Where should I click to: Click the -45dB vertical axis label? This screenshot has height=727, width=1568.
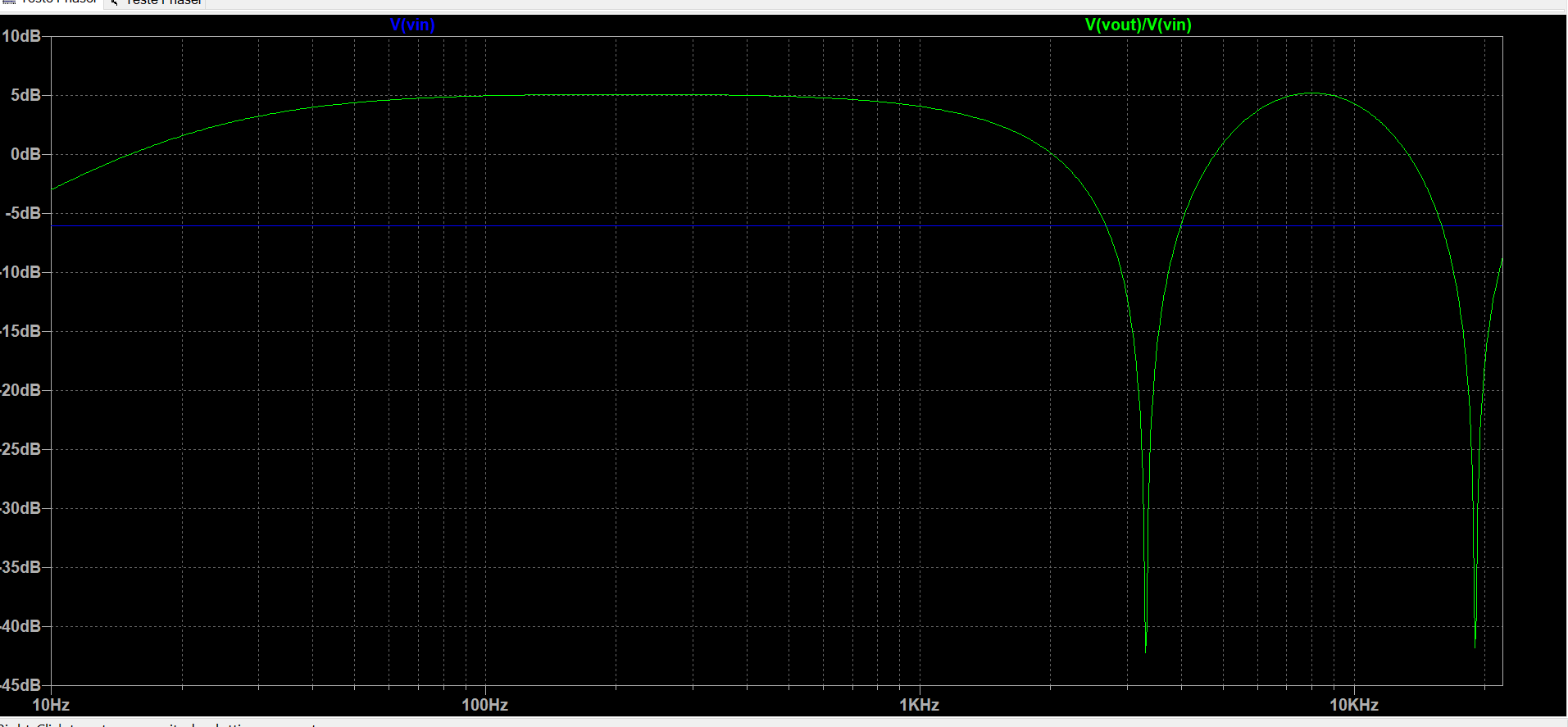(20, 685)
